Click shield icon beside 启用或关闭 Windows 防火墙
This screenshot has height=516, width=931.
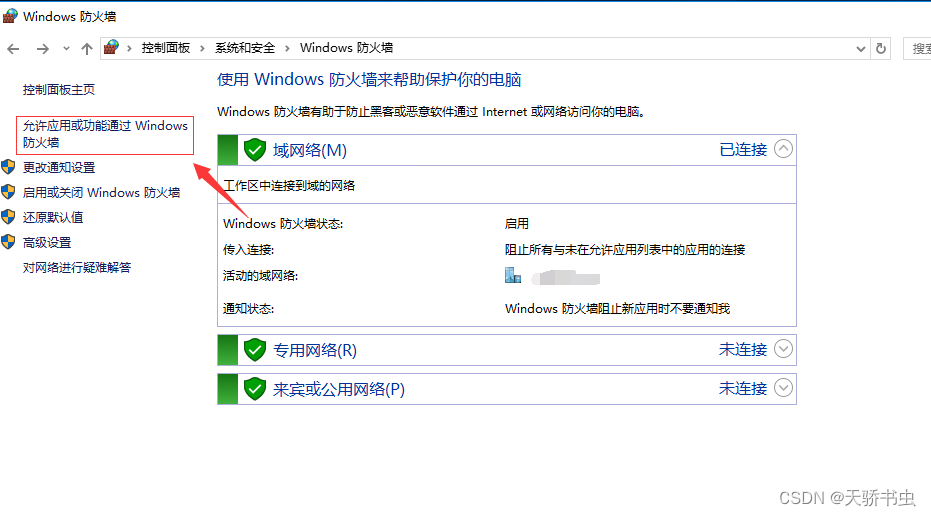8,192
